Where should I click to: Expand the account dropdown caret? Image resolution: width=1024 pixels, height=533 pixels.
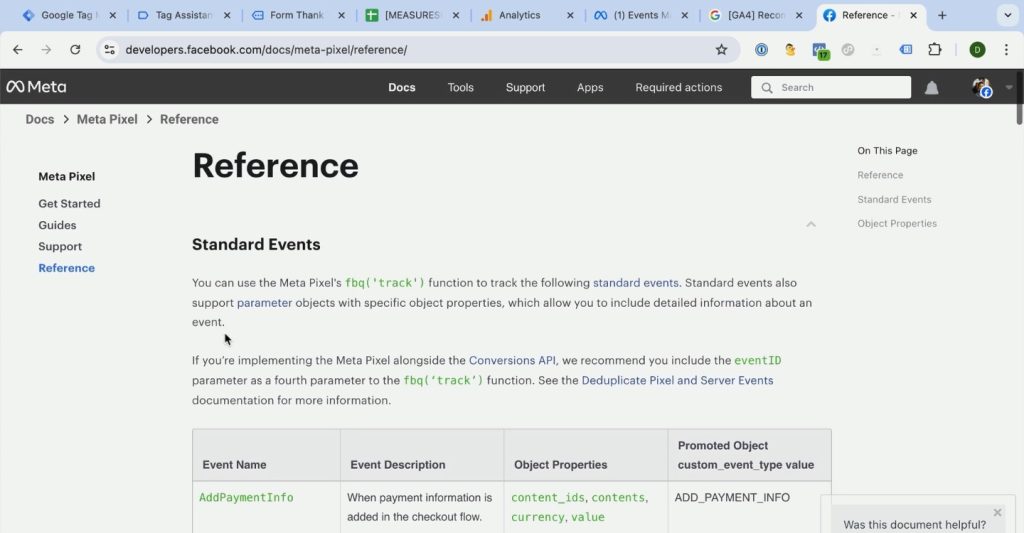coord(1009,88)
